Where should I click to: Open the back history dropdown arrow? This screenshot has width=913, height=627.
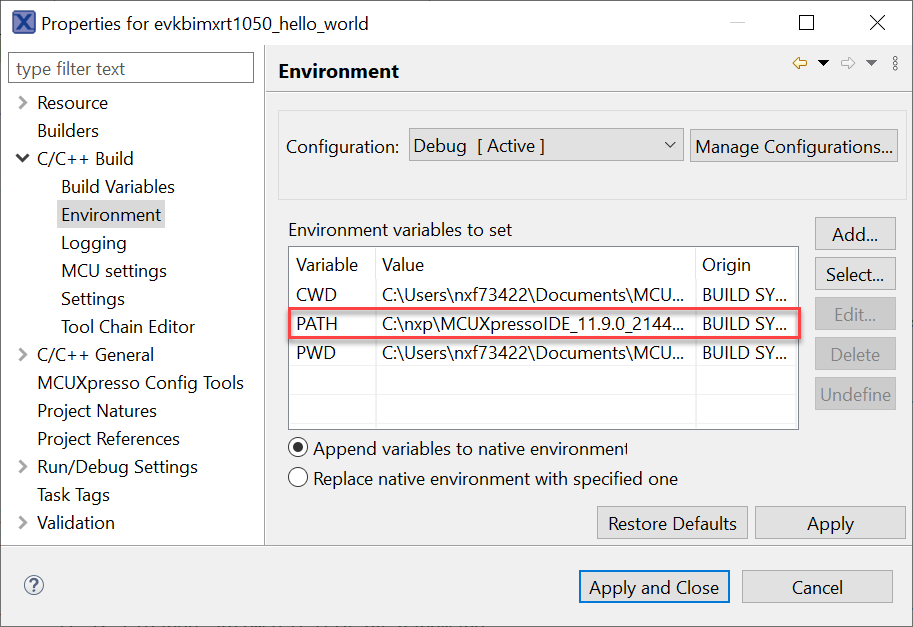[x=824, y=63]
